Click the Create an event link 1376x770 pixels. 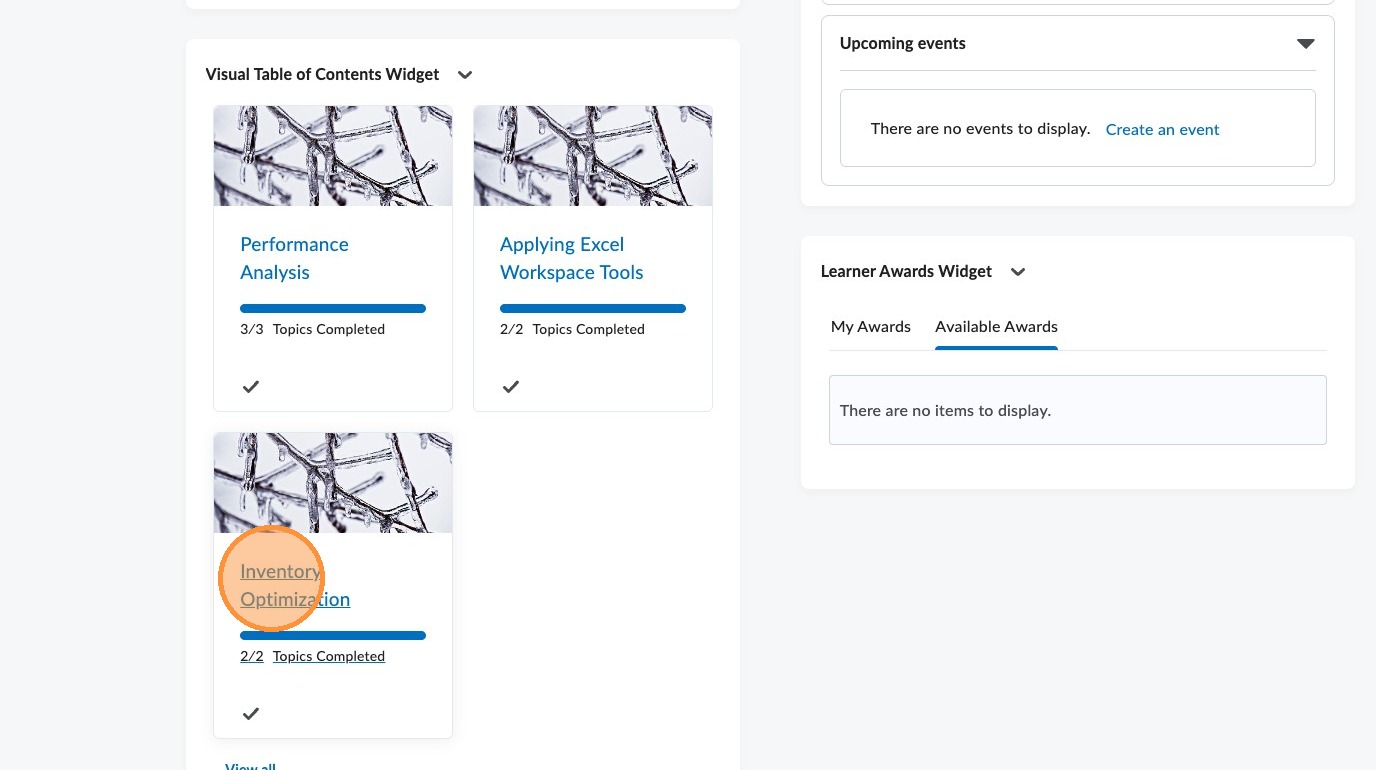pos(1162,130)
